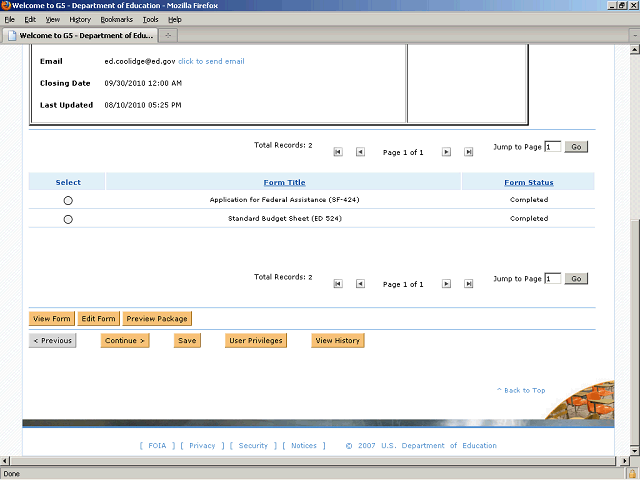Click the Continue button
The image size is (640, 480).
[x=125, y=341]
